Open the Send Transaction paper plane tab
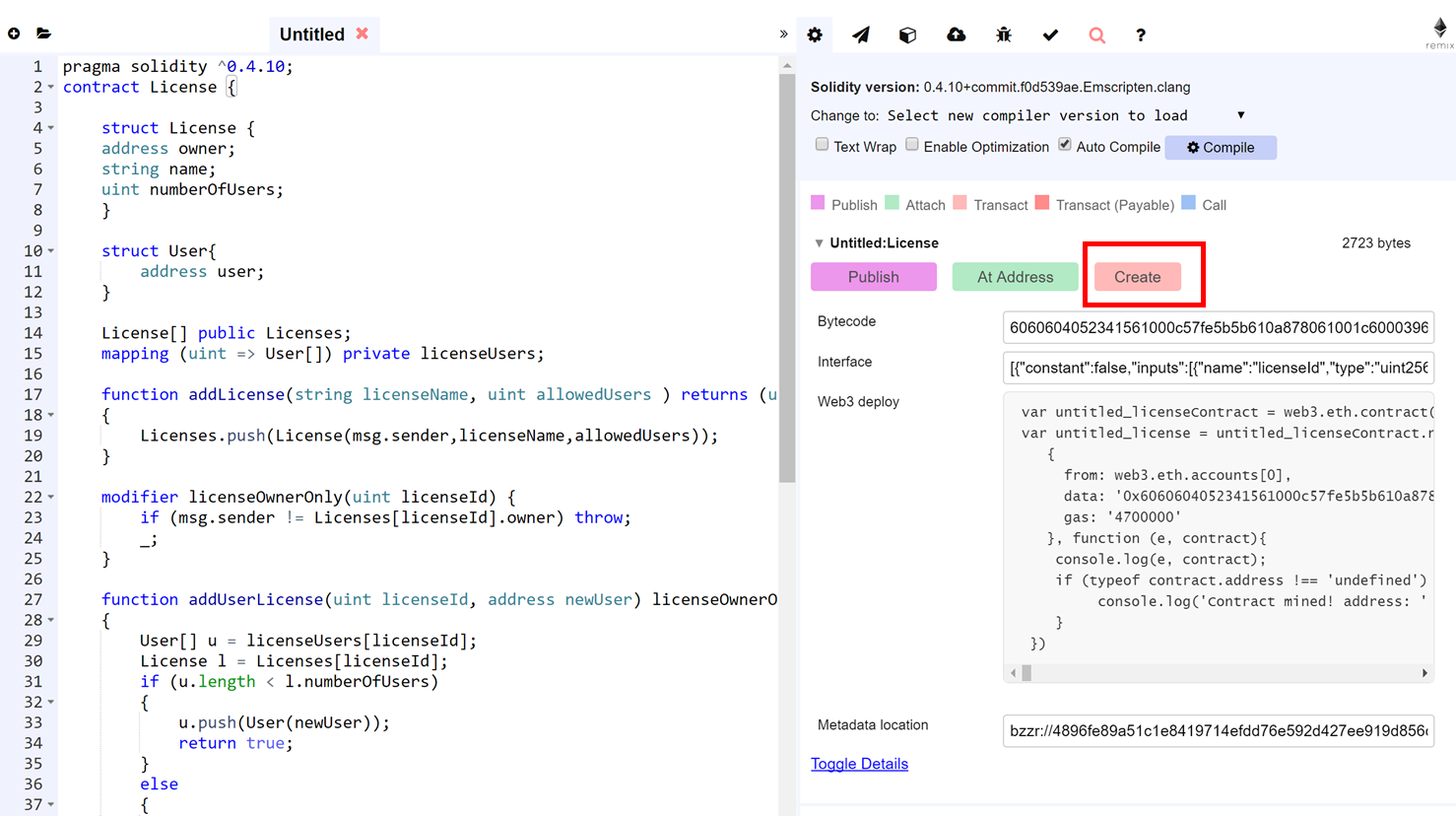Viewport: 1456px width, 816px height. click(x=861, y=34)
